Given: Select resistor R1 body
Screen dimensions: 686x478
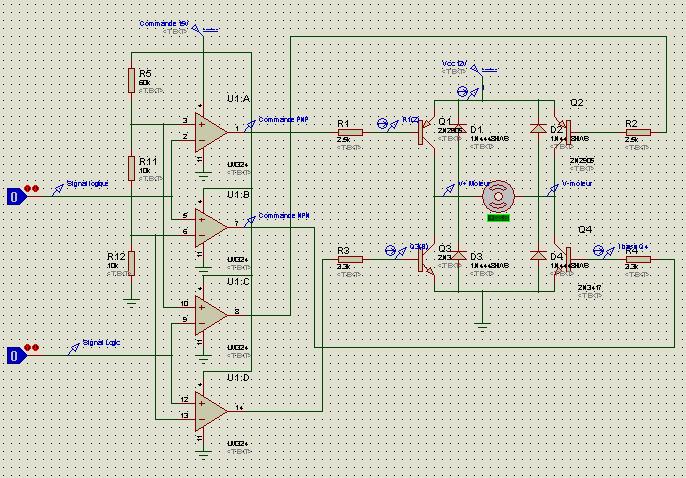Looking at the screenshot, I should (350, 132).
